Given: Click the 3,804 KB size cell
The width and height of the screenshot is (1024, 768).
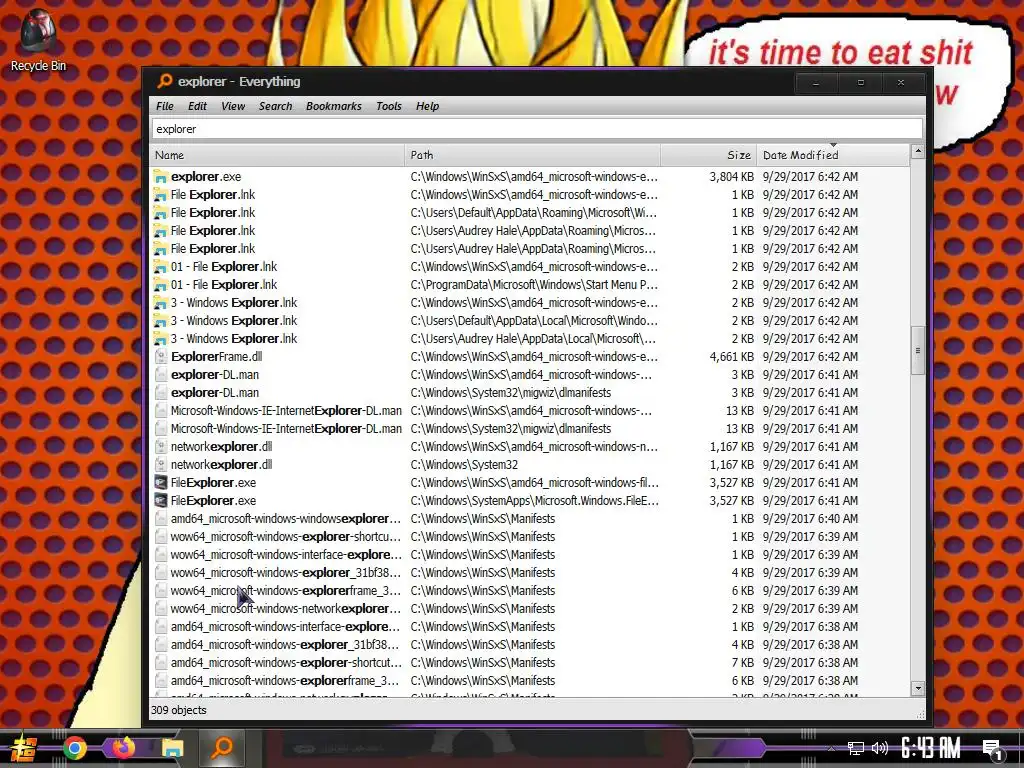Looking at the screenshot, I should coord(731,176).
